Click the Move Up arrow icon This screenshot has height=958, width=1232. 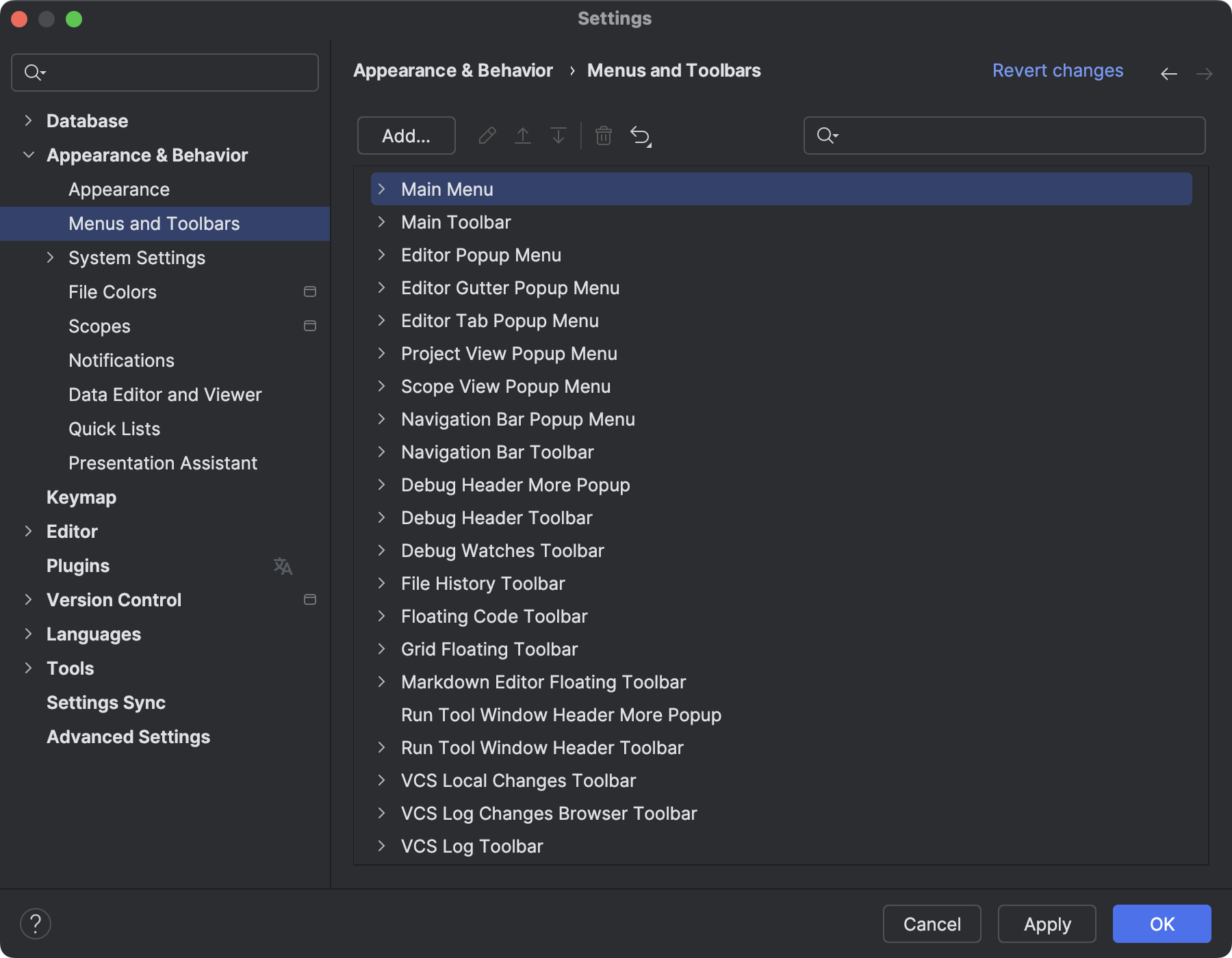click(x=523, y=135)
